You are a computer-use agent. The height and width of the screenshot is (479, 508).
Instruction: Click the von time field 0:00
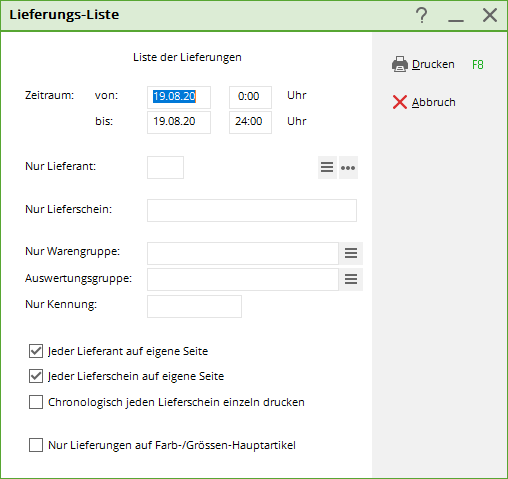point(250,97)
